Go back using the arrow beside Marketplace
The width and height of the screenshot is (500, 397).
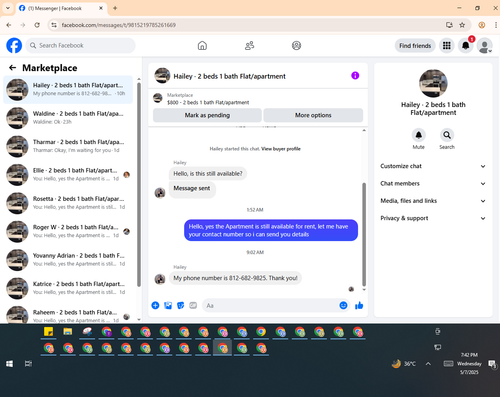(13, 68)
